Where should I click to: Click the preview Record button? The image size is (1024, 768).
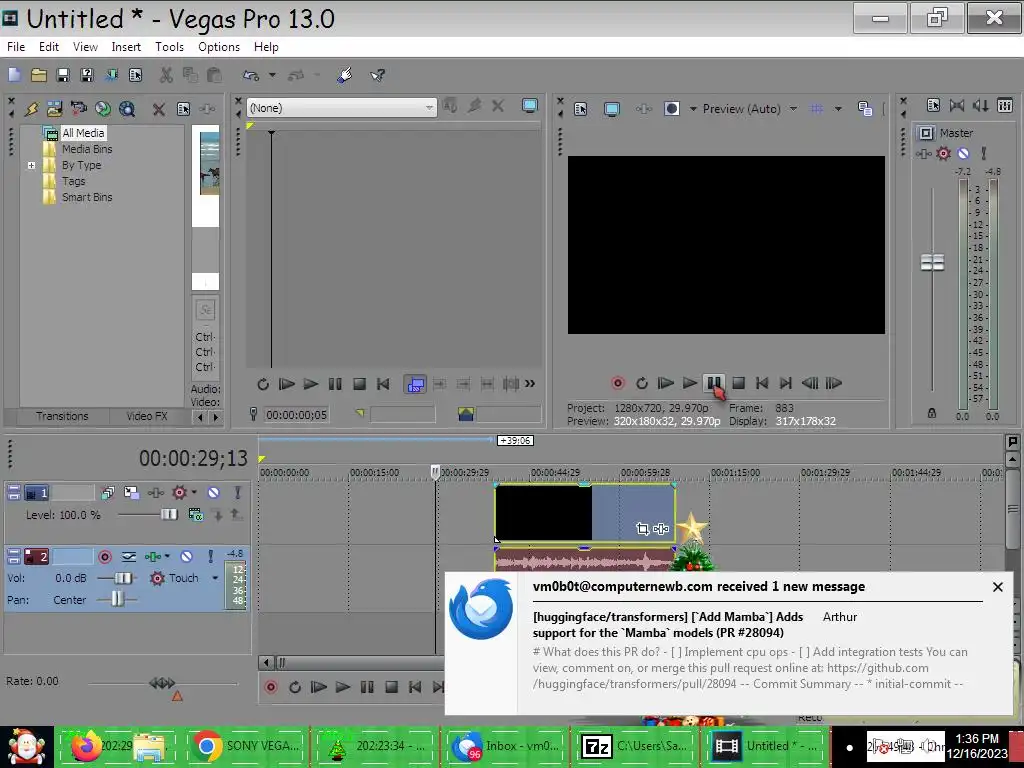[618, 383]
